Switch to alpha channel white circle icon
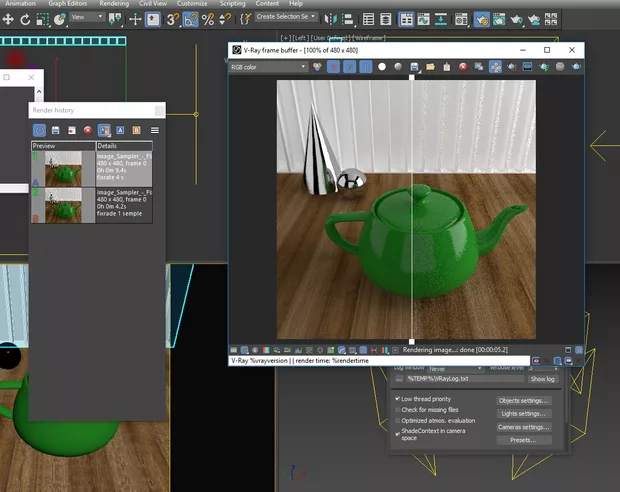This screenshot has height=492, width=620. tap(381, 67)
